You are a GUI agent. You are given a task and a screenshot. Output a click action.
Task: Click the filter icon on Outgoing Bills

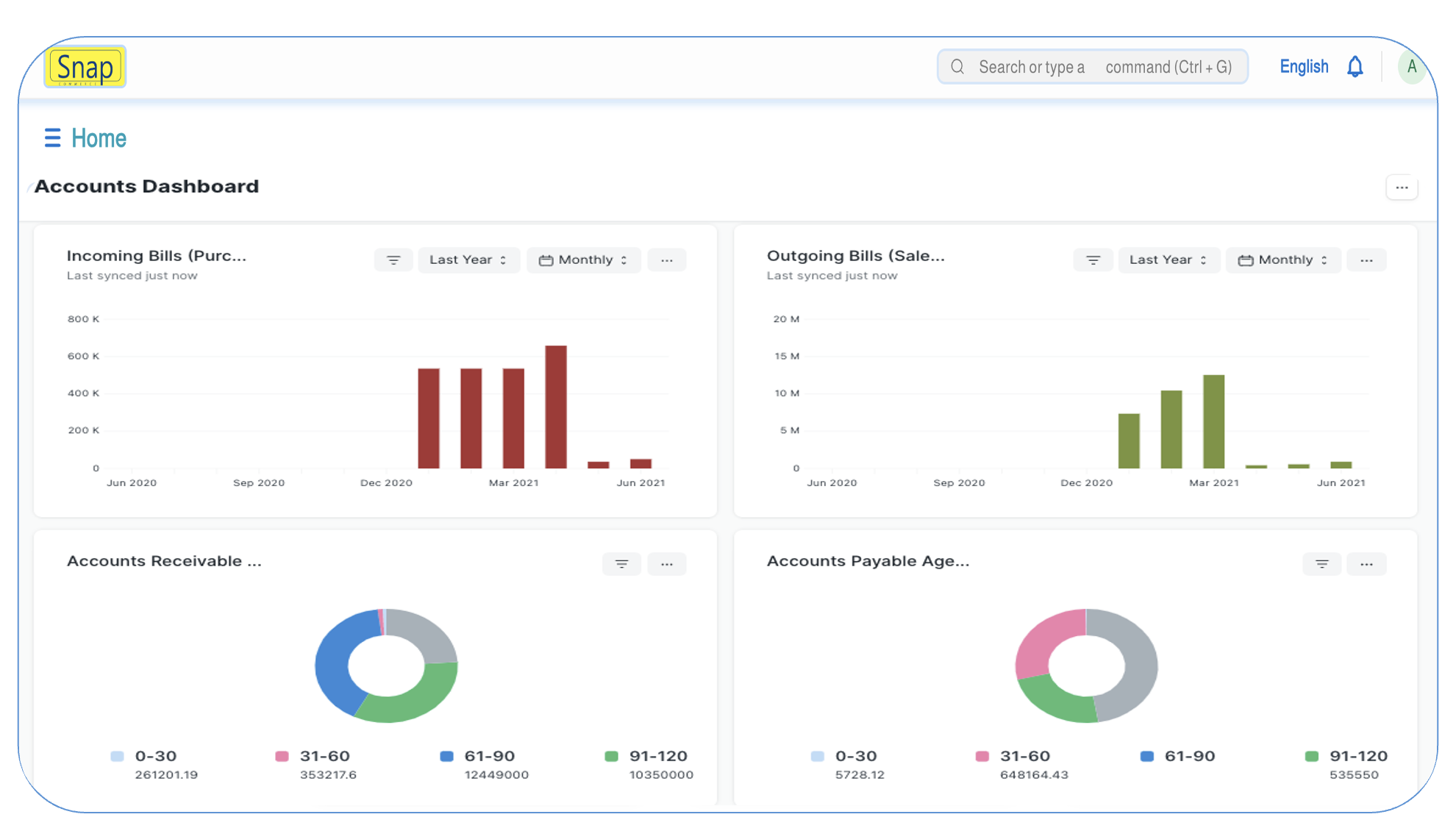(1093, 260)
